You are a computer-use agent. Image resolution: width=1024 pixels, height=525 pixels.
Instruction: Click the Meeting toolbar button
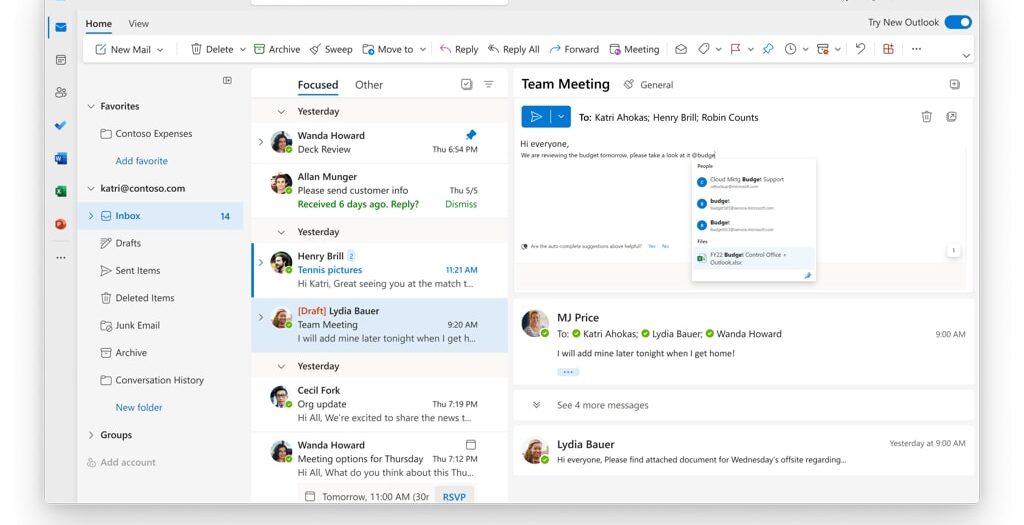634,50
